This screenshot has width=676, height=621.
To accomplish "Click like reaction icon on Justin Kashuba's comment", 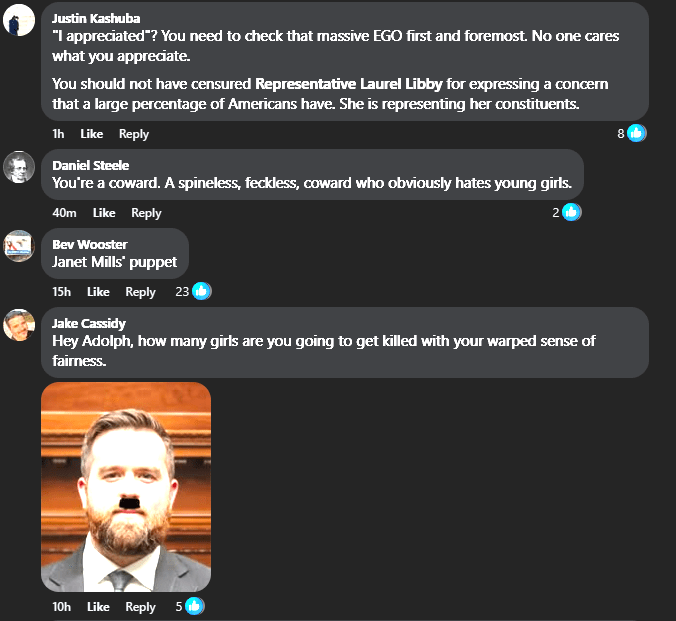I will point(636,133).
